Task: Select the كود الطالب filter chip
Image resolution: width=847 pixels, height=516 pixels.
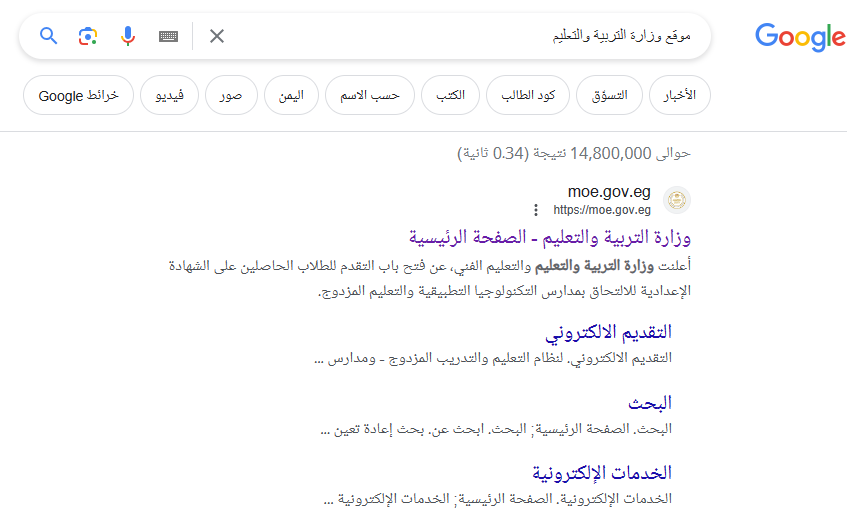Action: click(528, 95)
